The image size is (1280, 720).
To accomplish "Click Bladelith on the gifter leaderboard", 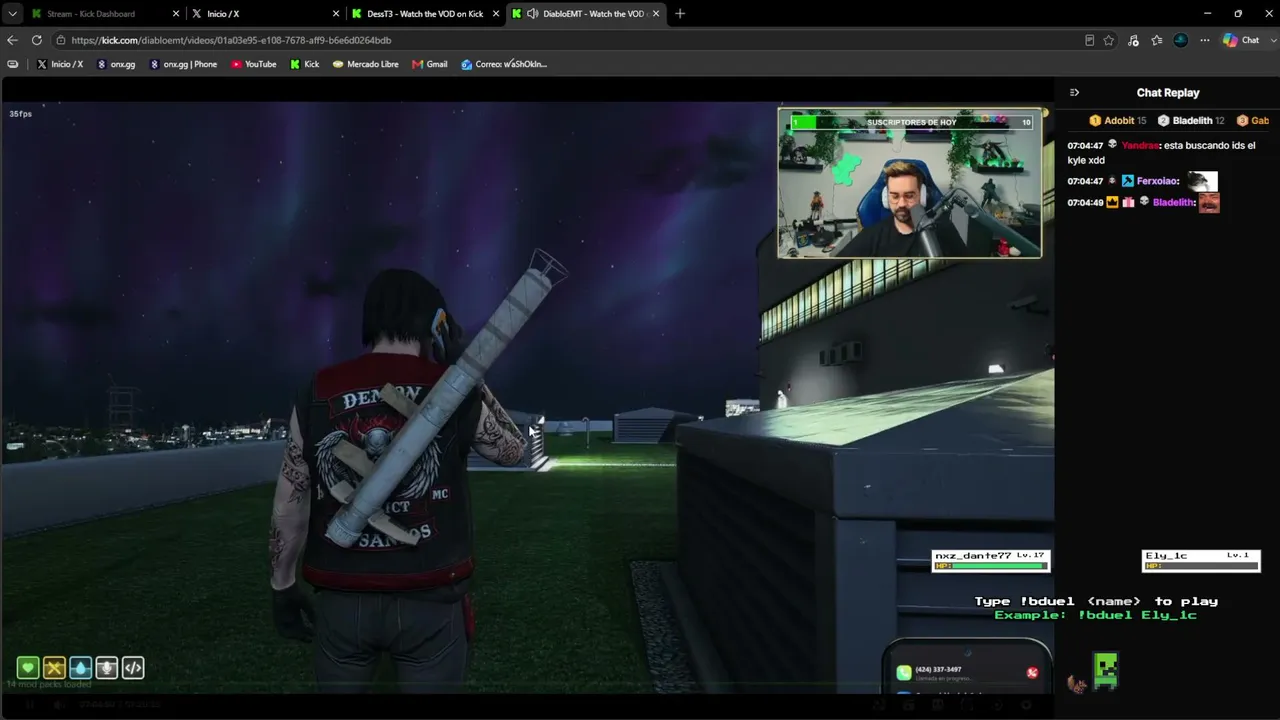I will point(1191,121).
